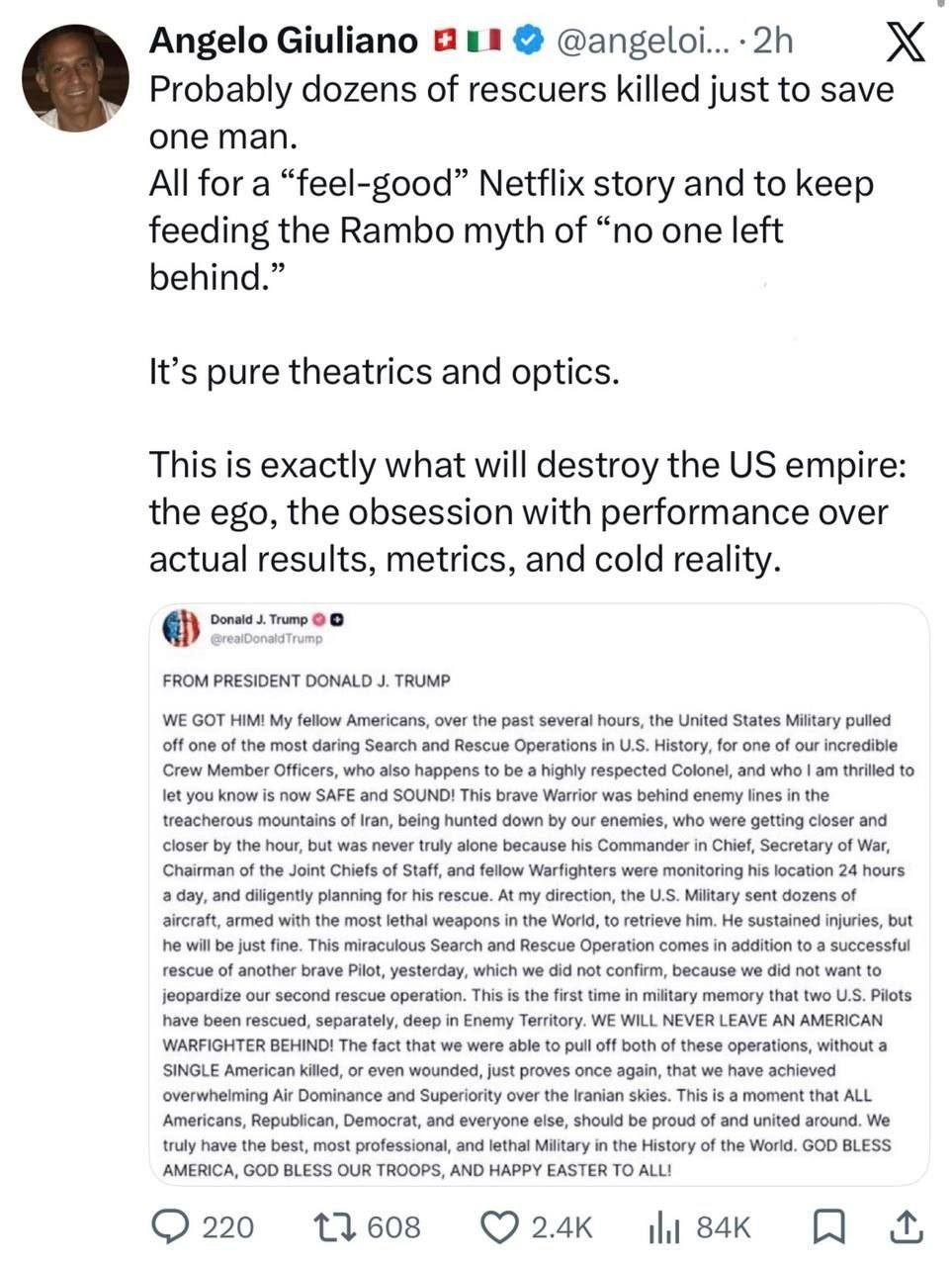This screenshot has height=1266, width=952.
Task: Click the 220 replies count
Action: [x=227, y=1227]
